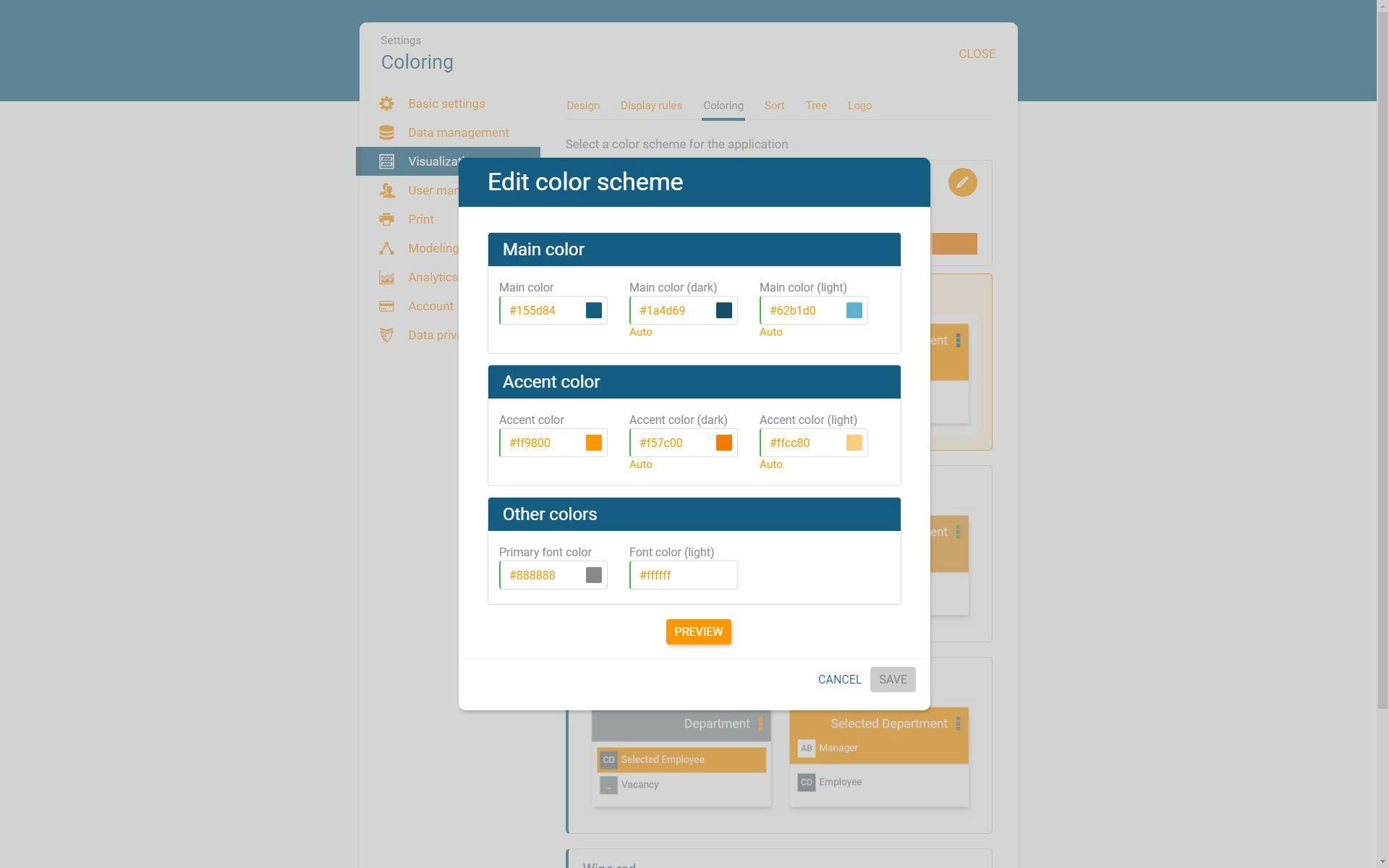This screenshot has height=868, width=1389.
Task: Click the Analytics settings icon
Action: tap(387, 277)
